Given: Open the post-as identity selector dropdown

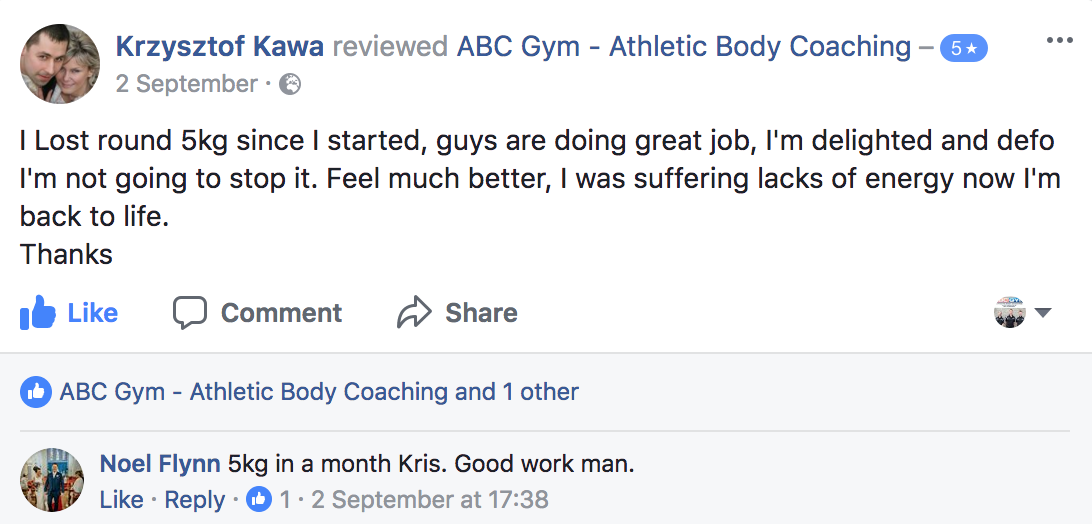Looking at the screenshot, I should (1022, 312).
